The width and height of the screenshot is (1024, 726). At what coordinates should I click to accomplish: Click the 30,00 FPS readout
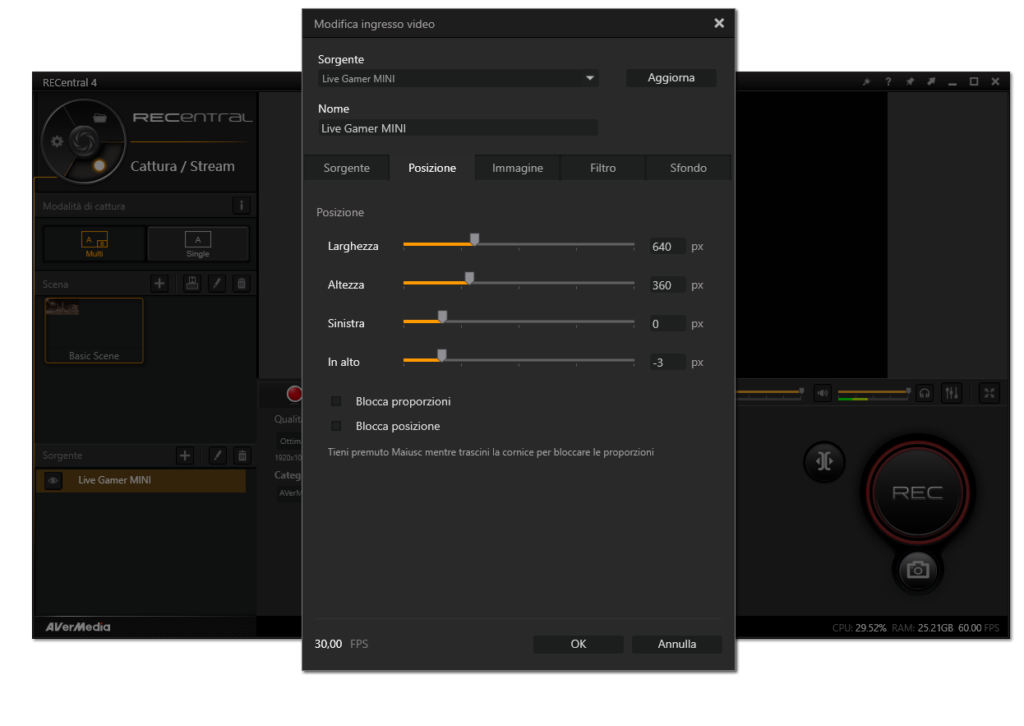(342, 644)
